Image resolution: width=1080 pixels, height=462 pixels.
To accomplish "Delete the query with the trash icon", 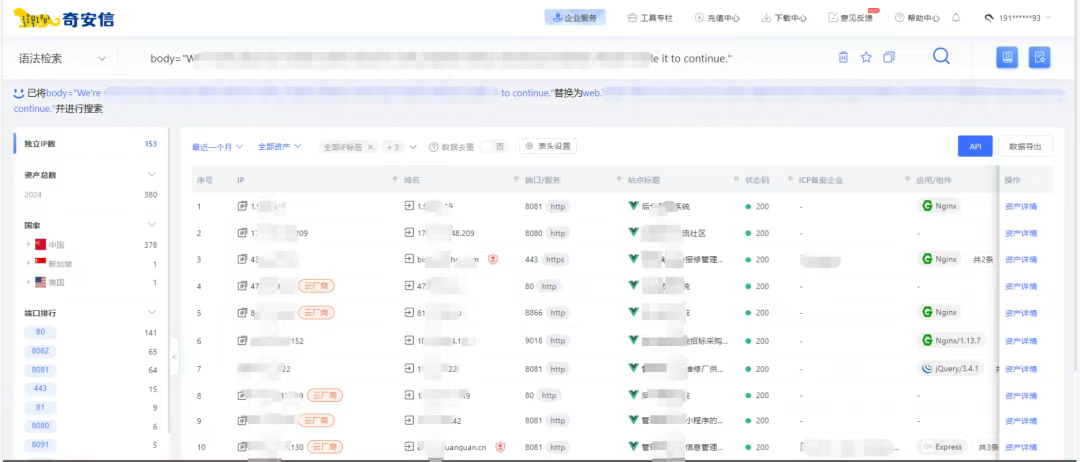I will [843, 57].
